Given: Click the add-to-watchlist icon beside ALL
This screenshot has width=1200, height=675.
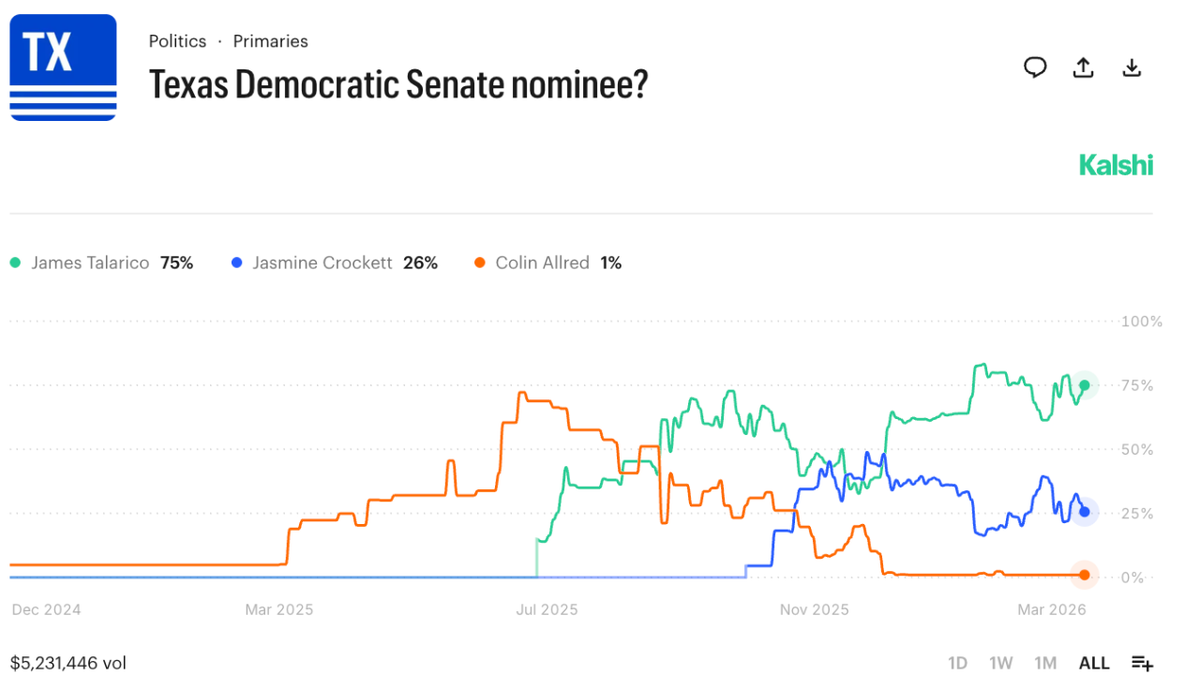Looking at the screenshot, I should pyautogui.click(x=1142, y=662).
